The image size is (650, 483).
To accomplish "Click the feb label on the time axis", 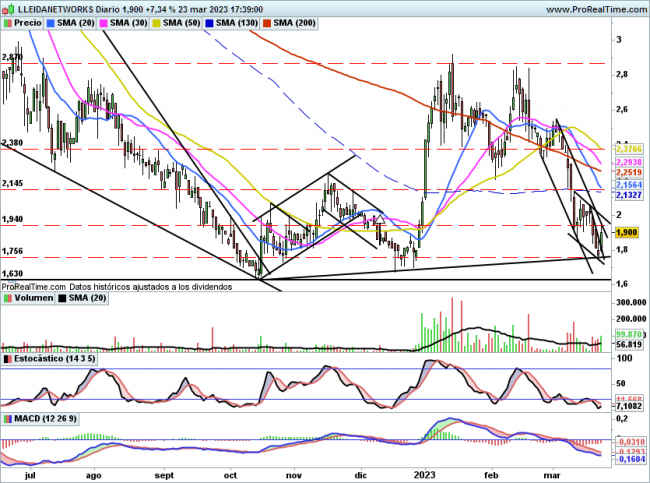I will (x=491, y=475).
